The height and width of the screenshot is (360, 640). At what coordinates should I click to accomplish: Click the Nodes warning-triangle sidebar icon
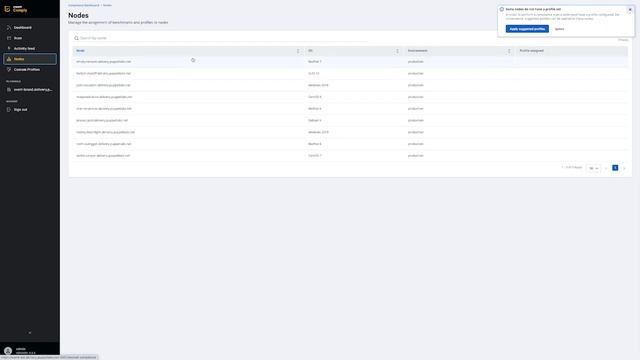(9, 59)
